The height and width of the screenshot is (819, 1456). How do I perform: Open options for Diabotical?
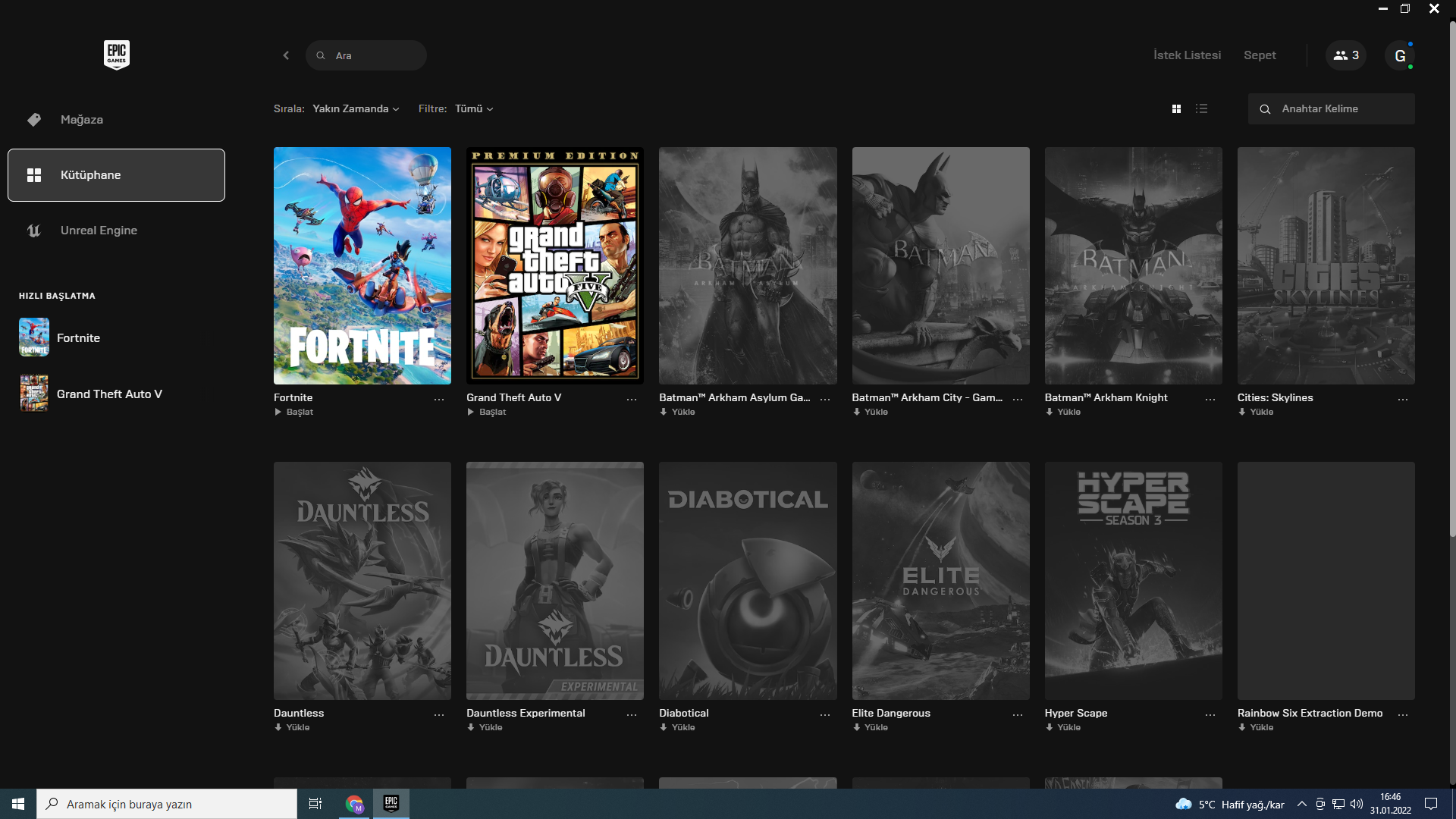click(825, 714)
